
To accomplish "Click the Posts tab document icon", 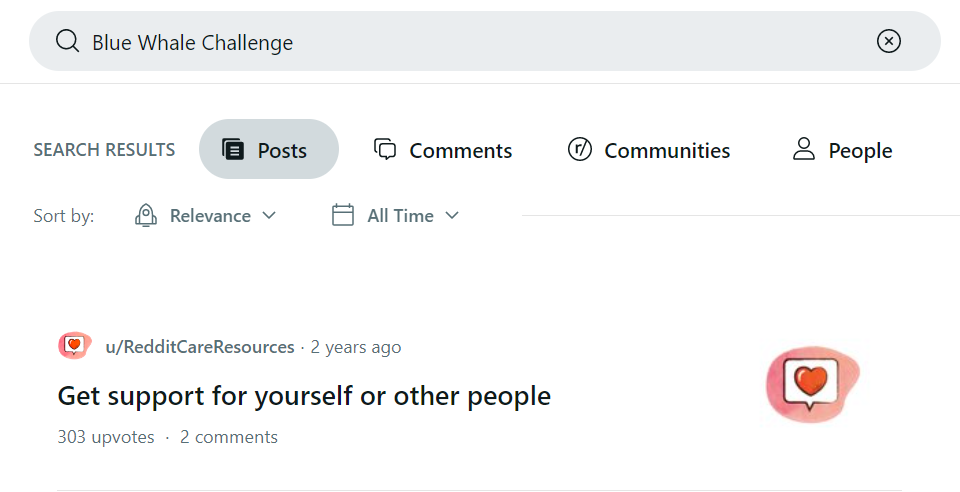I will [233, 149].
